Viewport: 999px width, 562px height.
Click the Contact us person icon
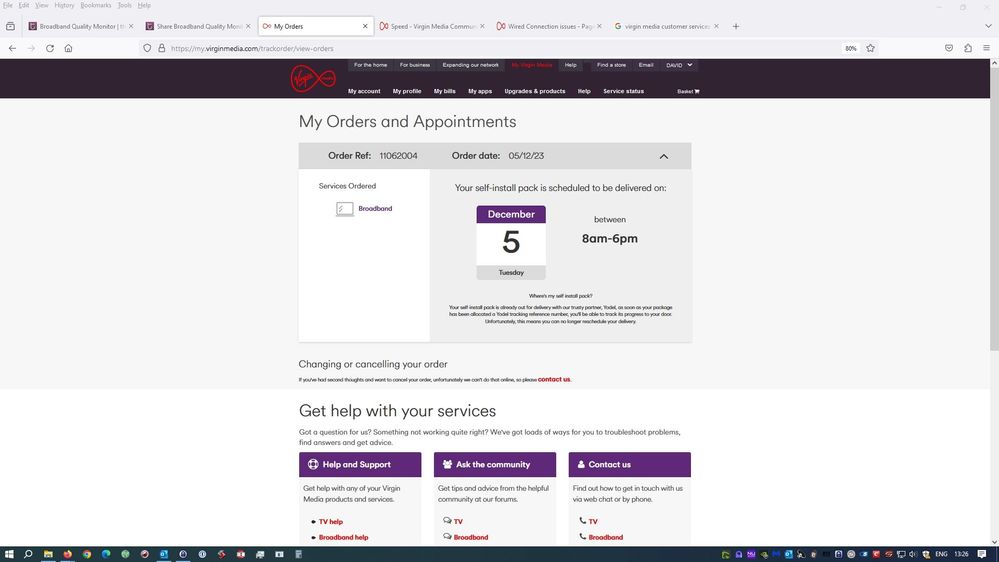tap(581, 465)
